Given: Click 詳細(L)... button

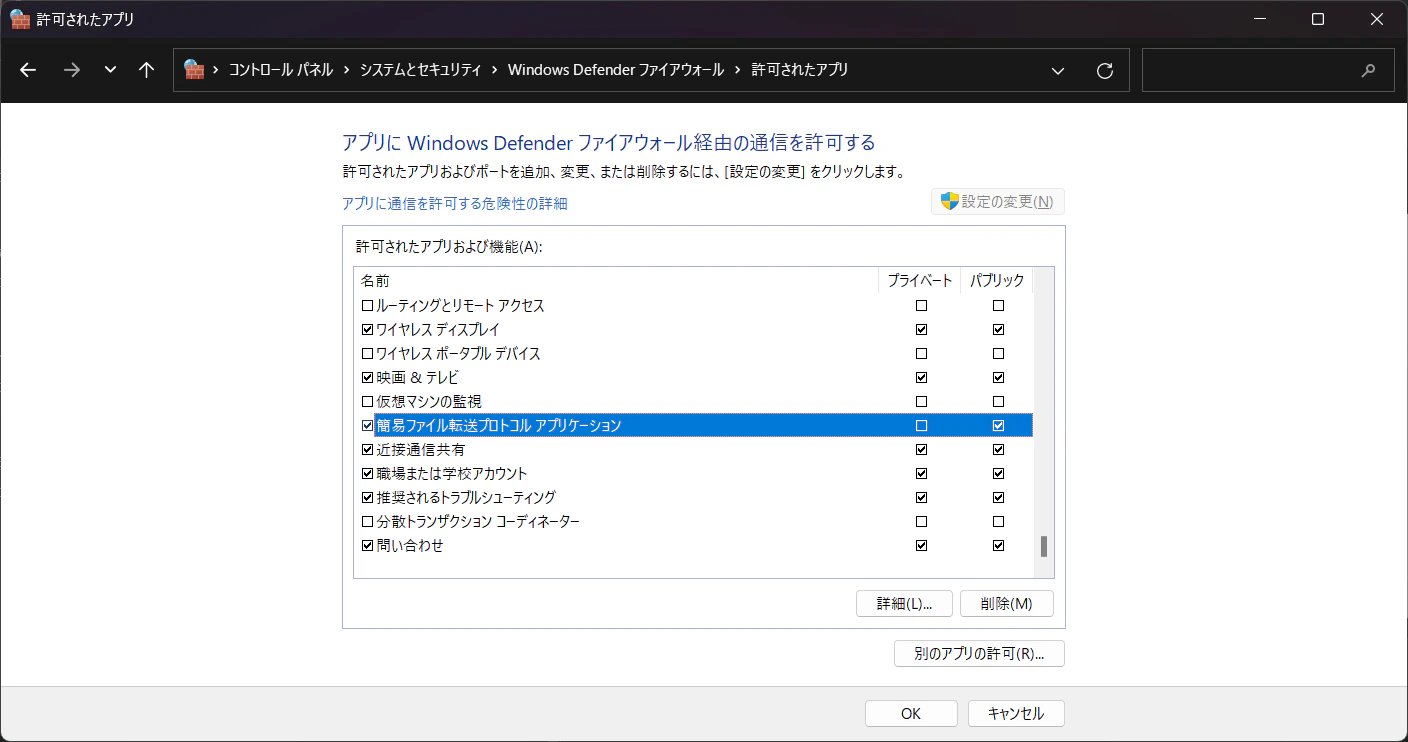Looking at the screenshot, I should click(x=905, y=604).
